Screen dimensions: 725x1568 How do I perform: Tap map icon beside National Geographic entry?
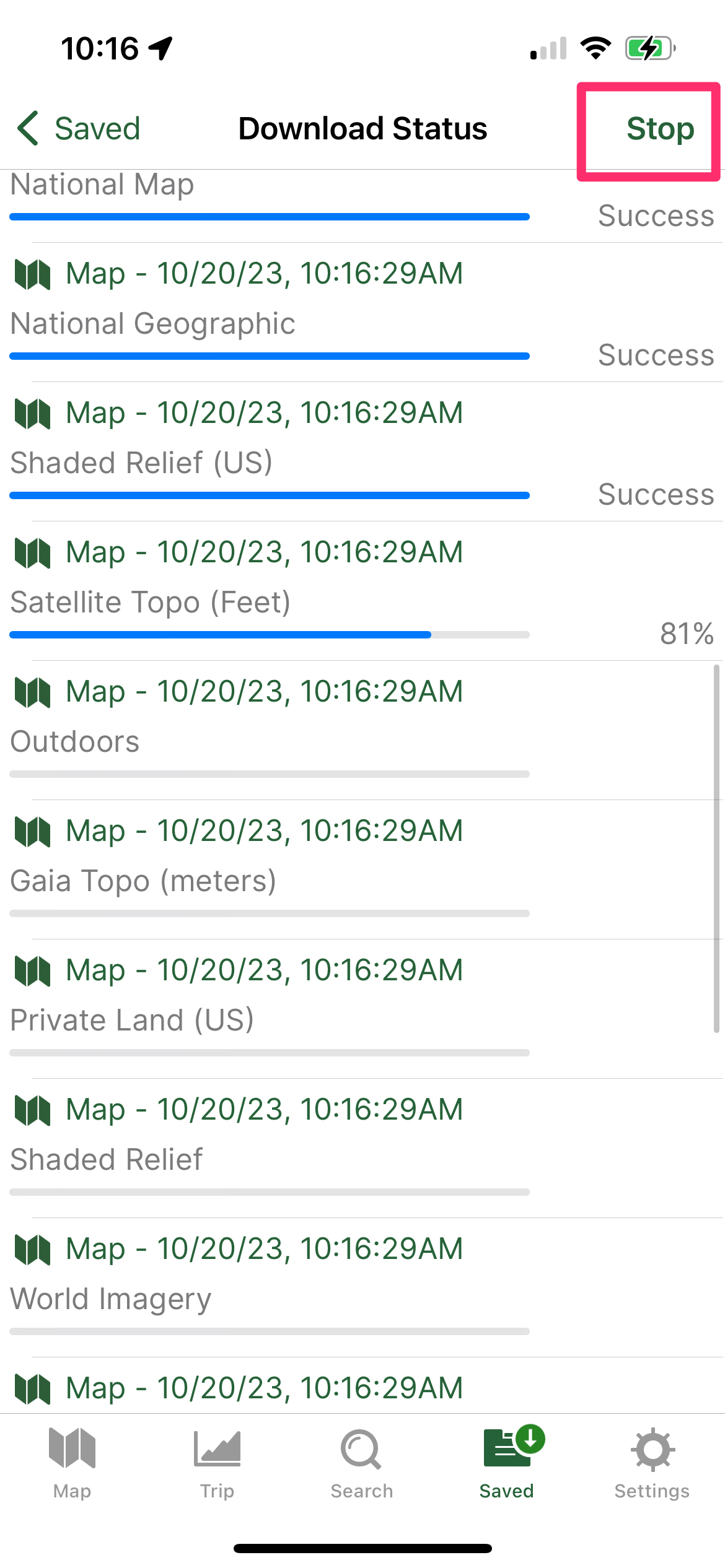coord(32,274)
